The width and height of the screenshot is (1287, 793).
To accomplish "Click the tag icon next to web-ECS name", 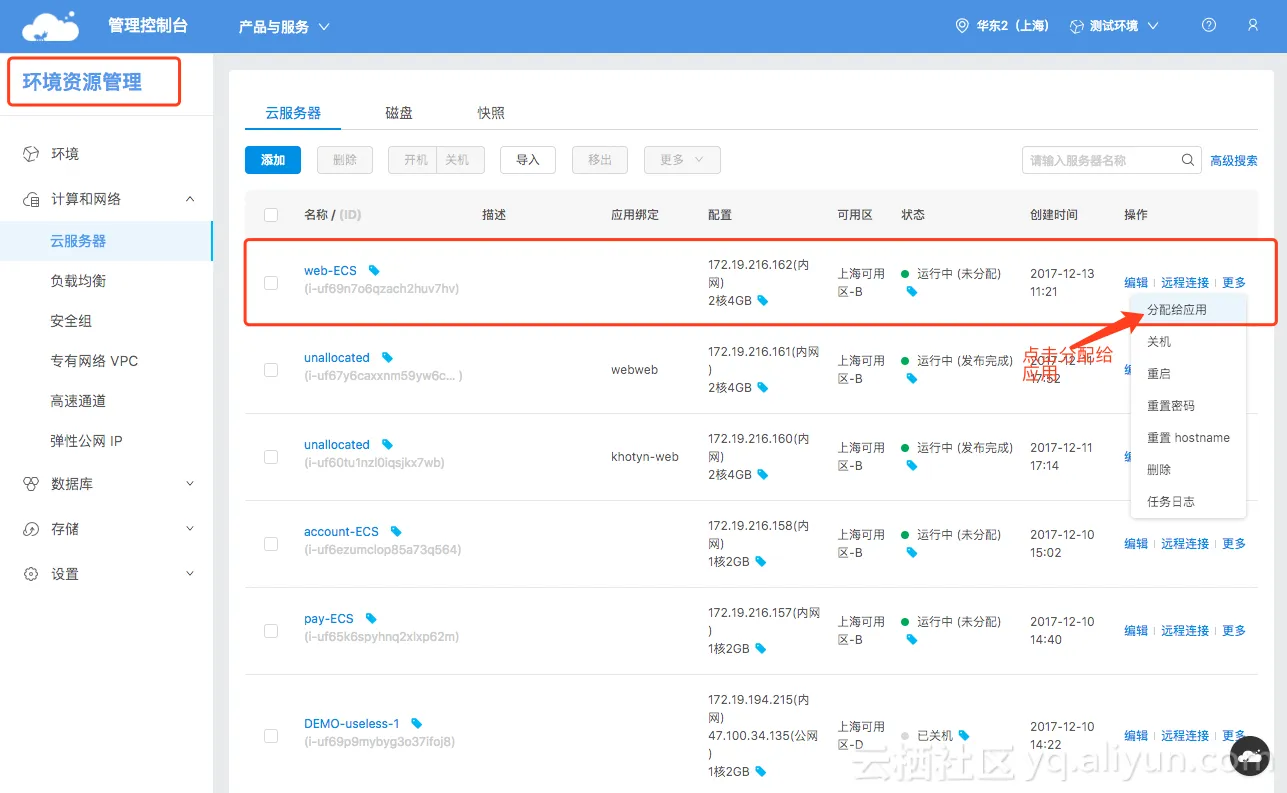I will pos(374,271).
